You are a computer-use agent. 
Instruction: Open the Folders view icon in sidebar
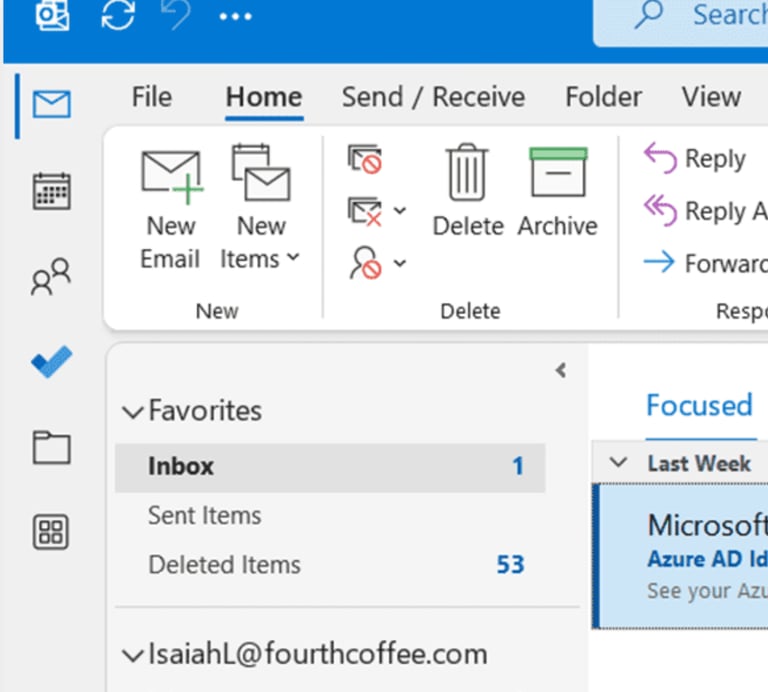point(51,447)
